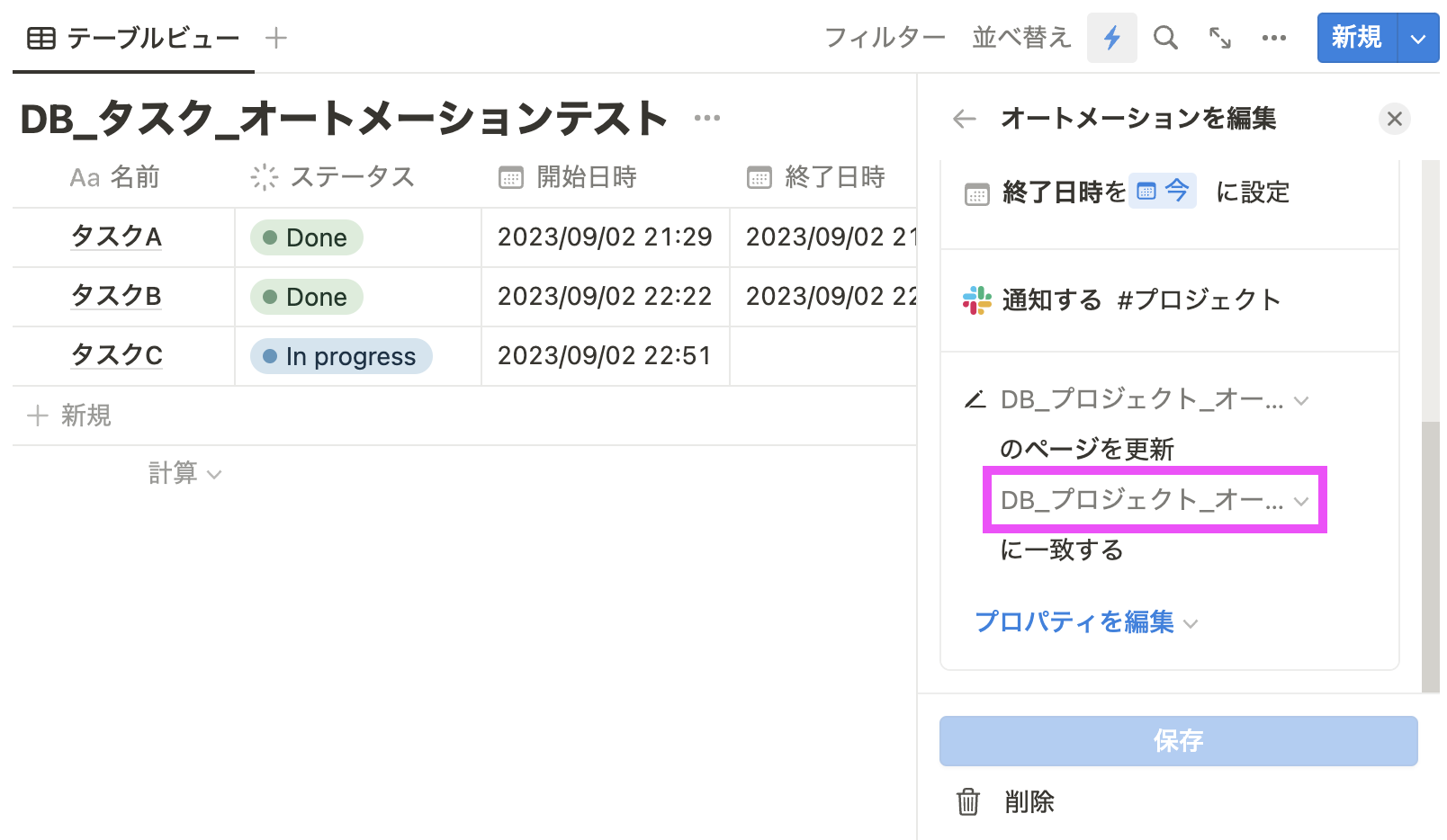Open the search magnifier icon
Image resolution: width=1447 pixels, height=840 pixels.
click(x=1165, y=38)
